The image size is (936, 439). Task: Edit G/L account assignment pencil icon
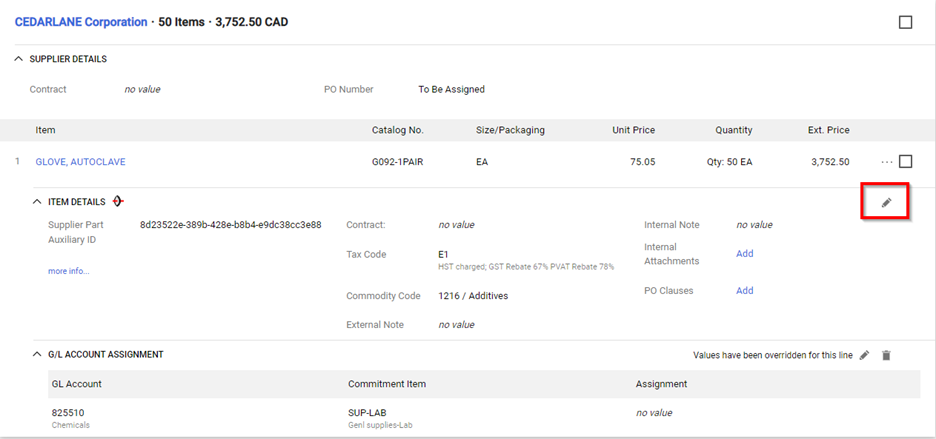(864, 355)
